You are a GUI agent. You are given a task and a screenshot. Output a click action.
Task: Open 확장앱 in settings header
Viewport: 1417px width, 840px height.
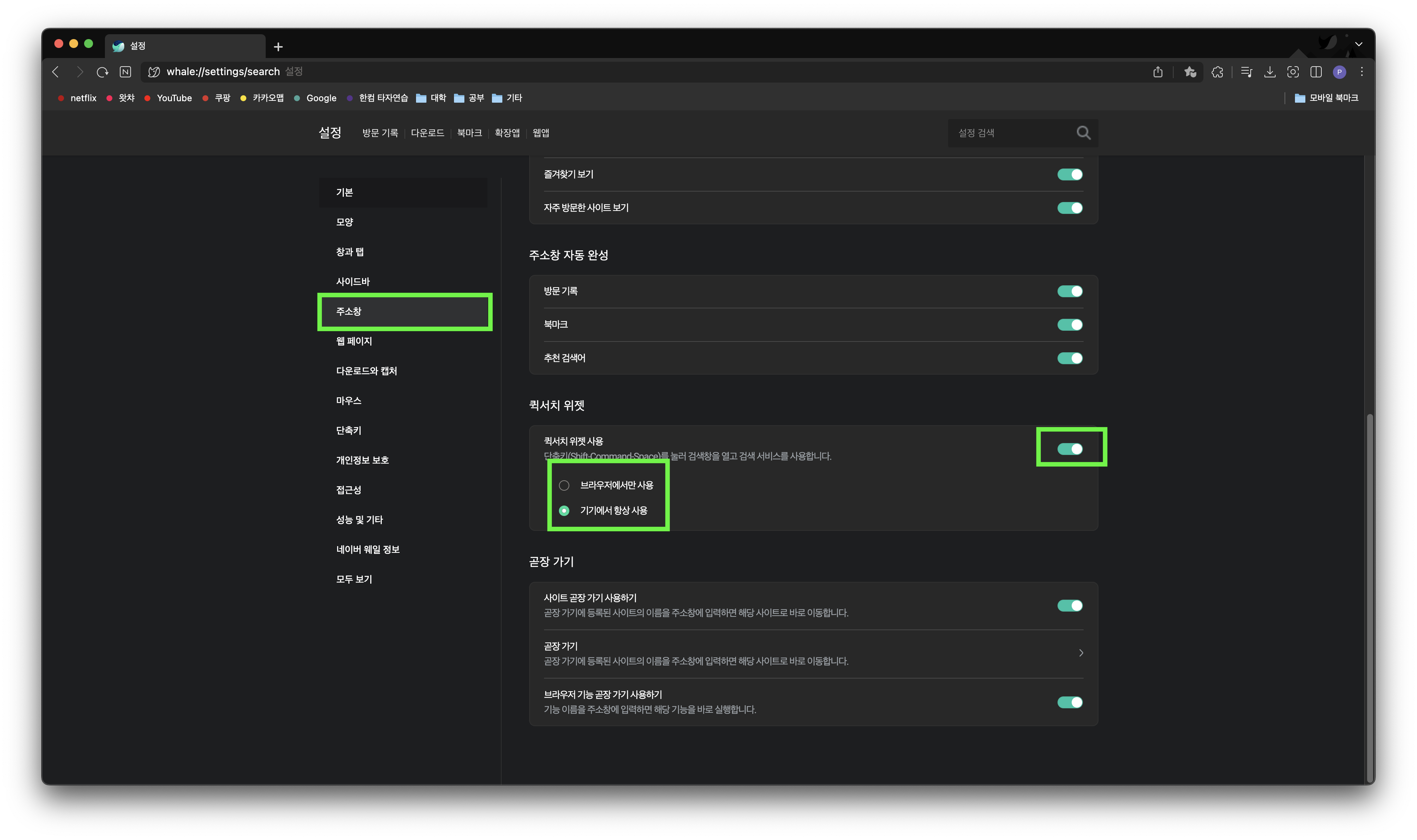click(507, 133)
